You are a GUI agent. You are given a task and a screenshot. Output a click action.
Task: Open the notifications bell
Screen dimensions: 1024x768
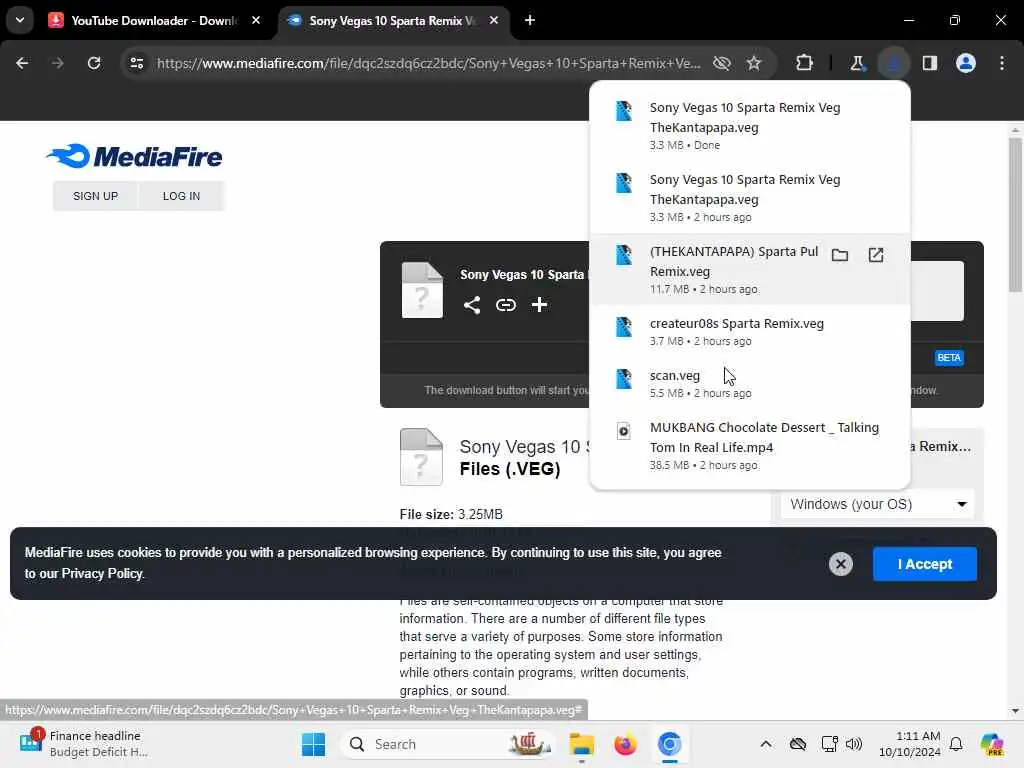click(x=955, y=744)
